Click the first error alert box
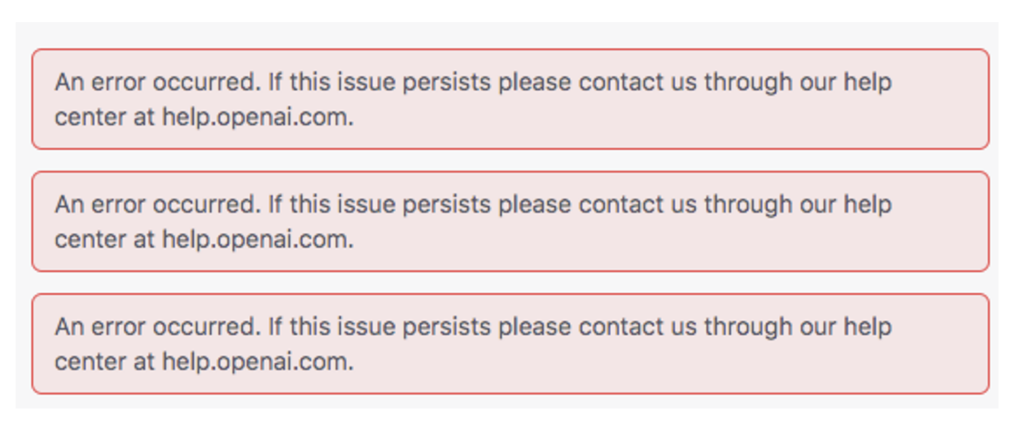Screen dimensions: 1024x430 click(x=510, y=99)
